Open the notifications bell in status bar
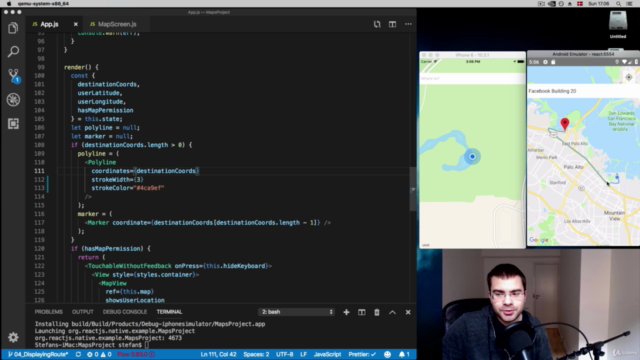Screen dimensions: 640x360 click(x=404, y=354)
